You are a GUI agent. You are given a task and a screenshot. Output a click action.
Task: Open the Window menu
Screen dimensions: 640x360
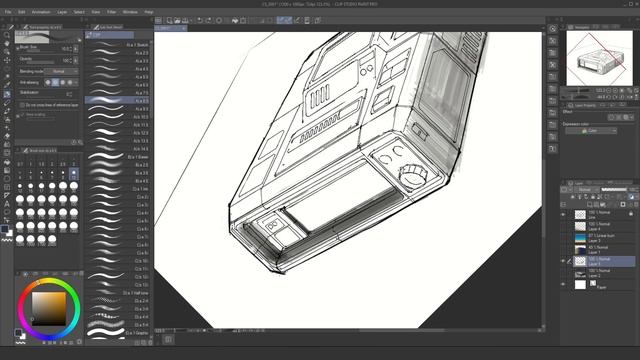click(130, 12)
